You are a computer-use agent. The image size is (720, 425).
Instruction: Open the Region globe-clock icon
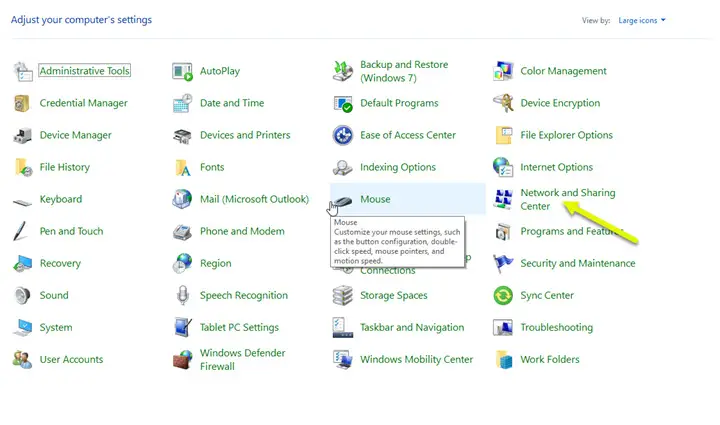[x=182, y=263]
